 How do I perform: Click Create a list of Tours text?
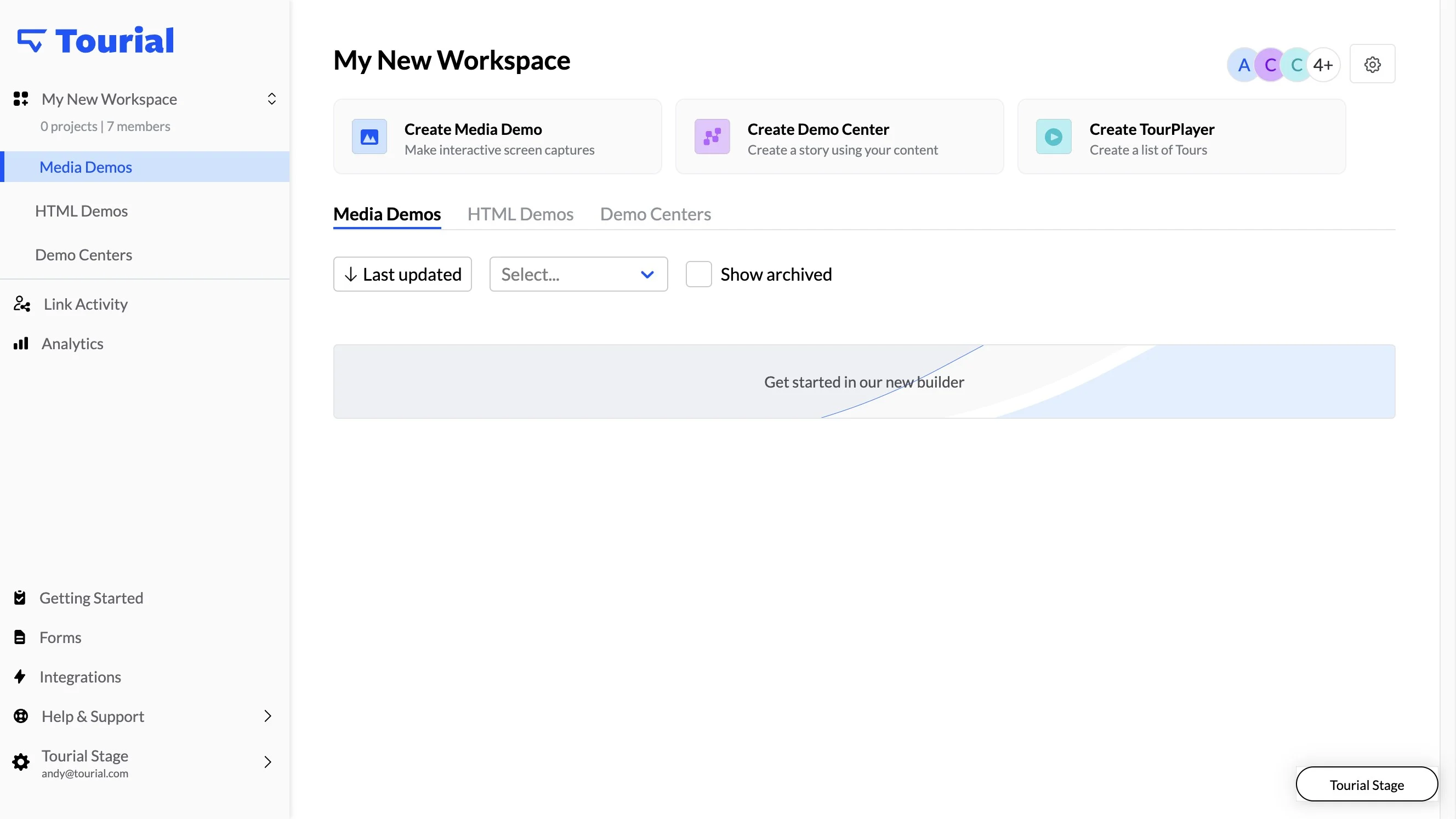(x=1148, y=150)
